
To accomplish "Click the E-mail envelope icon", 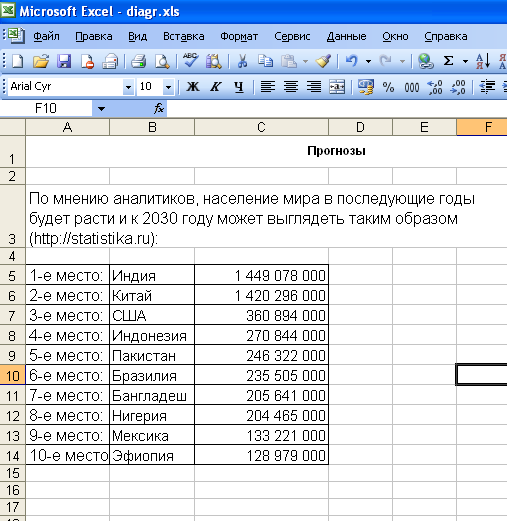I will (x=110, y=61).
